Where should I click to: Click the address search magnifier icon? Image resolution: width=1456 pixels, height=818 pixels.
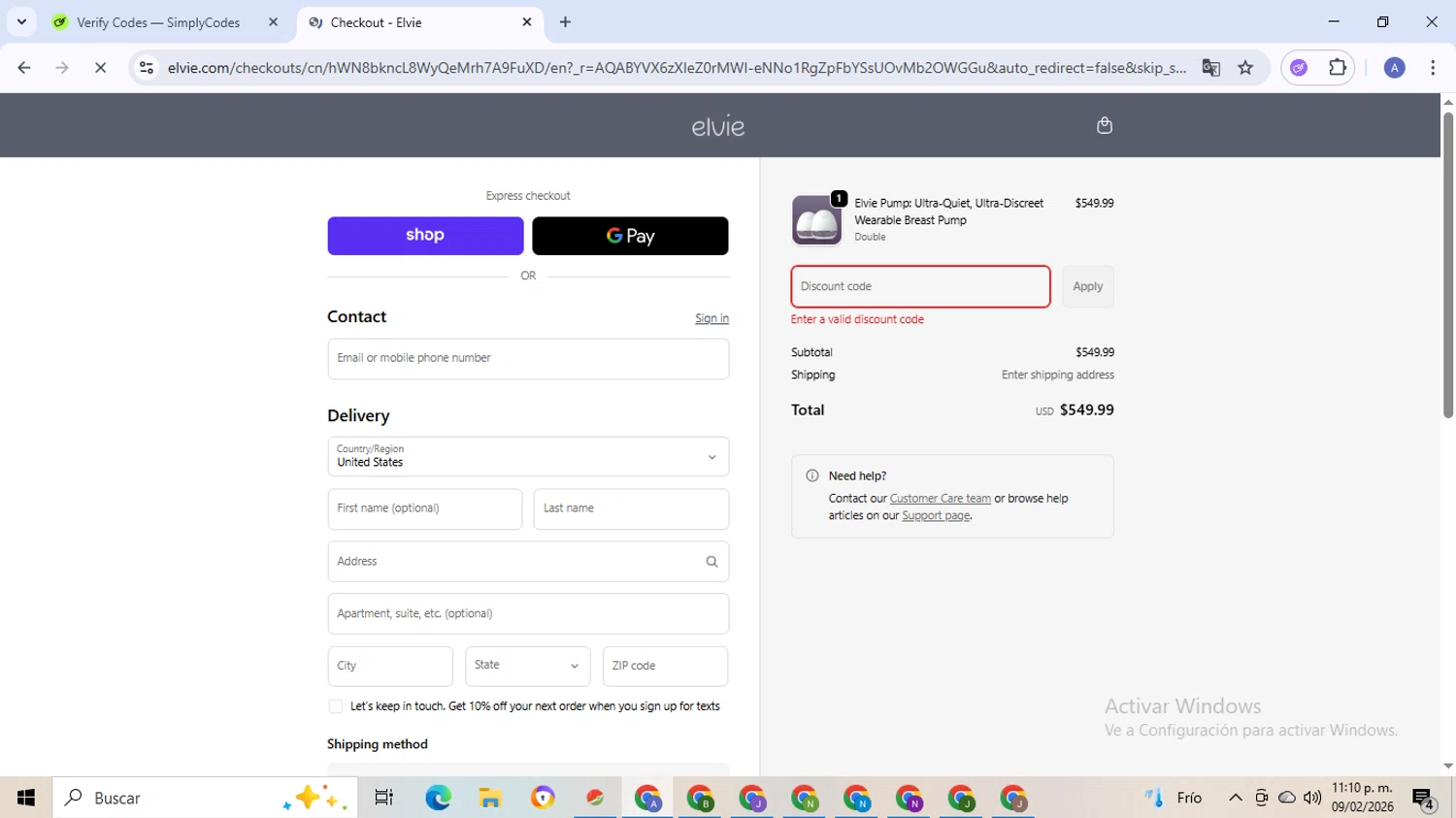[x=711, y=562]
